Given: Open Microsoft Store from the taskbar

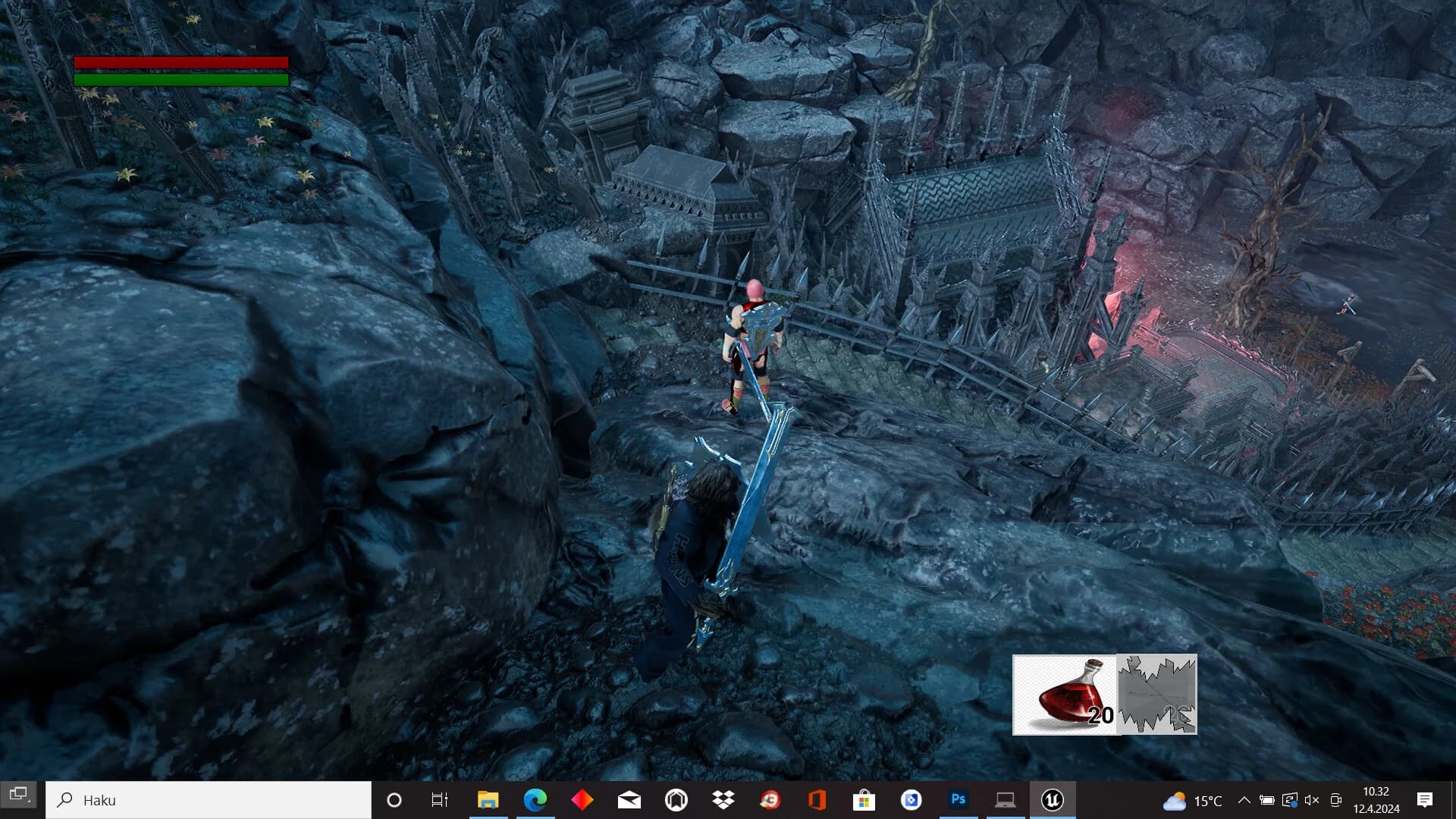Looking at the screenshot, I should [864, 800].
